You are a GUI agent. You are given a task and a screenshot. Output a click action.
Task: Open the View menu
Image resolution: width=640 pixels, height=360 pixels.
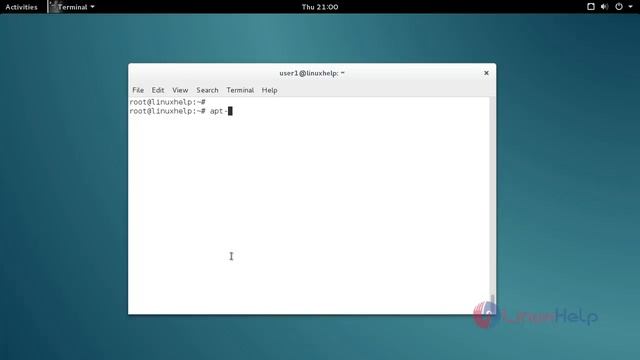pyautogui.click(x=180, y=90)
